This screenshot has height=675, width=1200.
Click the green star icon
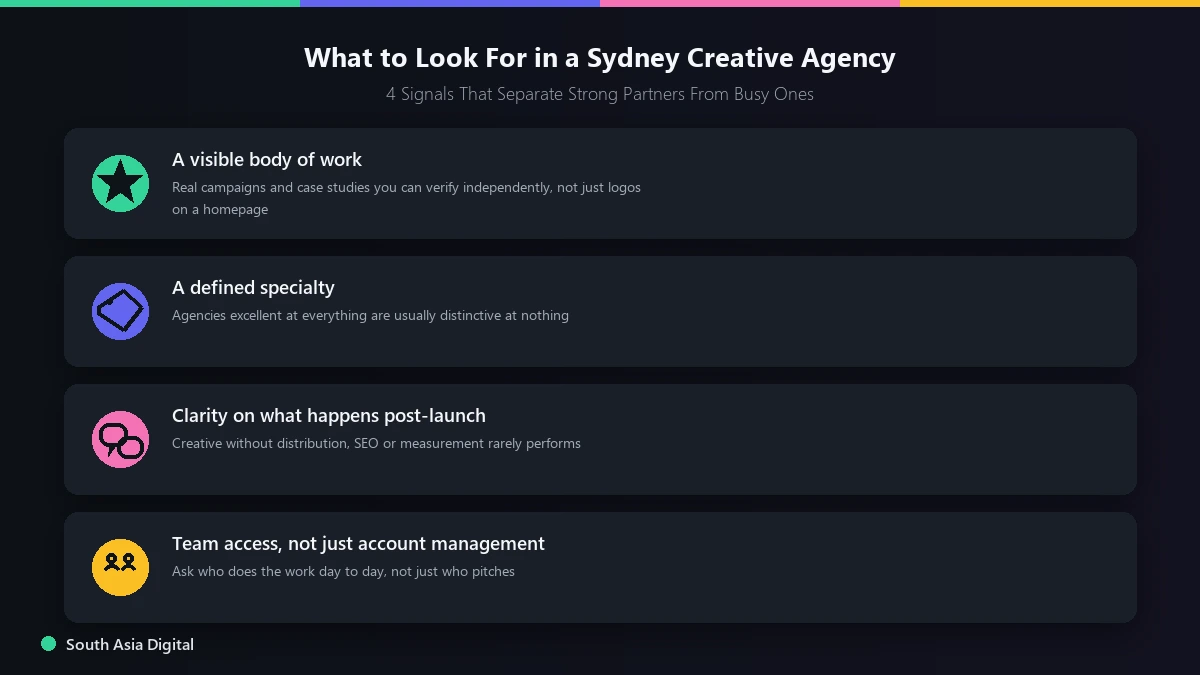coord(120,183)
